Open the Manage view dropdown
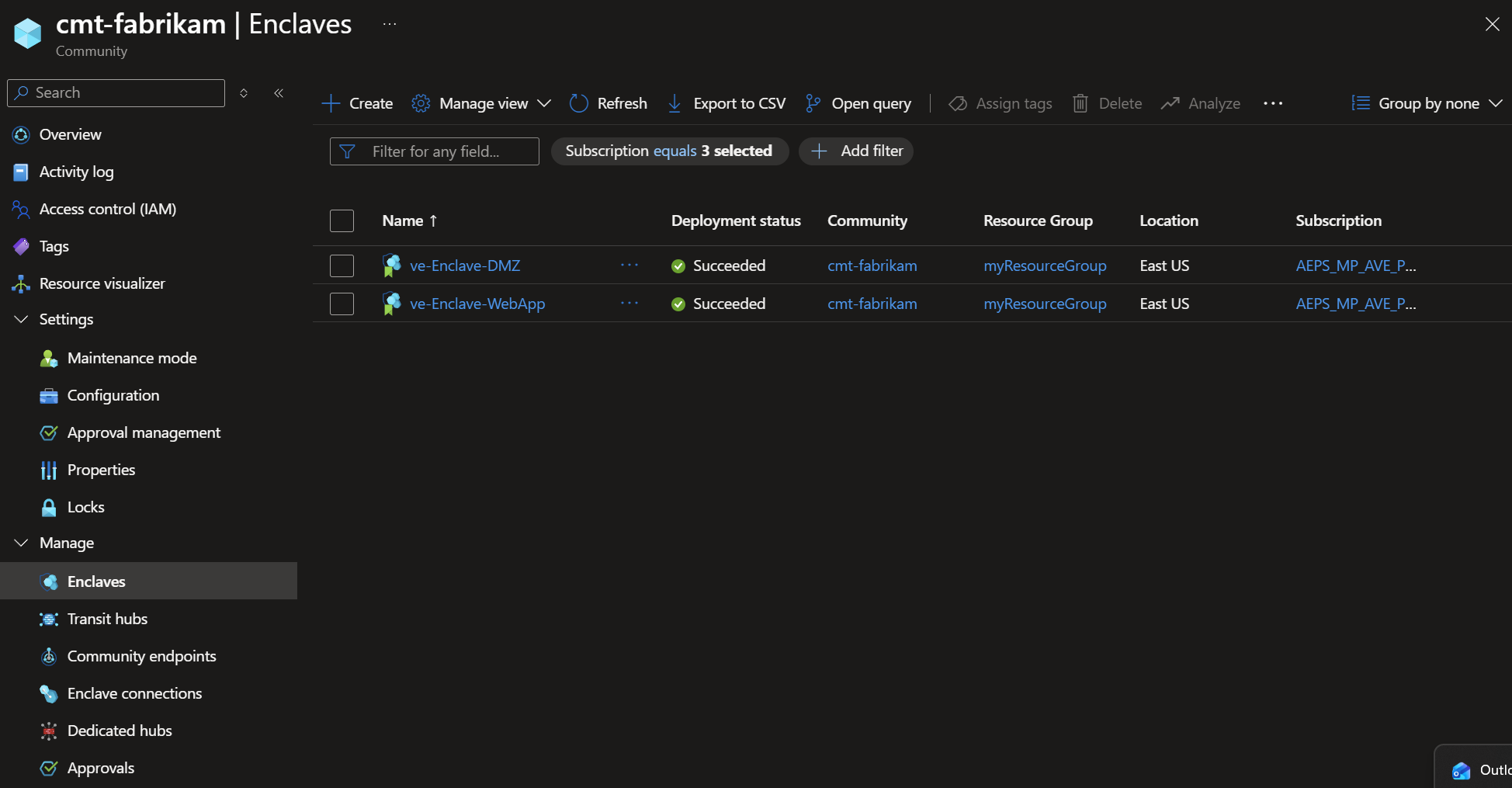 (x=481, y=103)
